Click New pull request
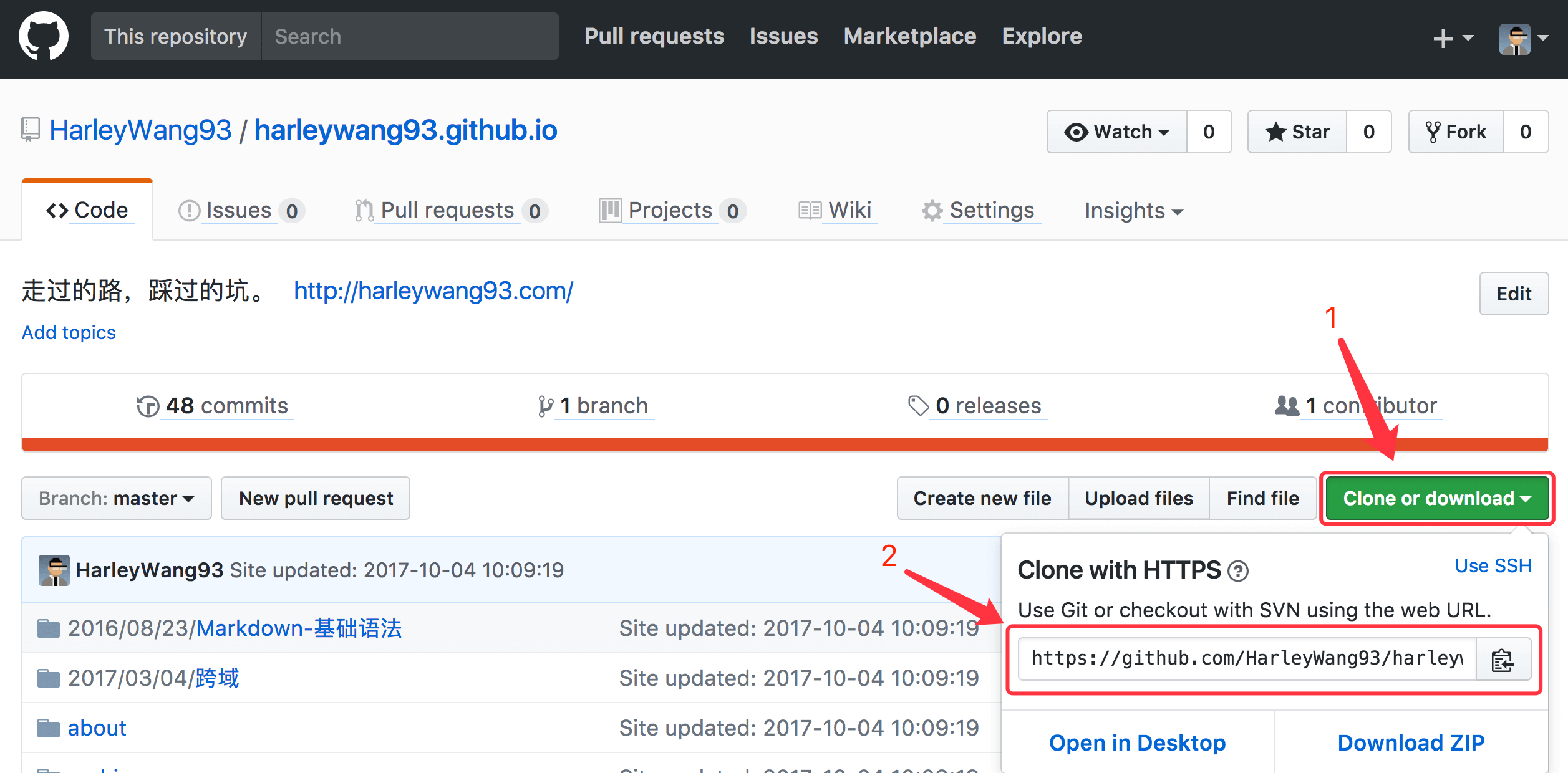 (316, 498)
